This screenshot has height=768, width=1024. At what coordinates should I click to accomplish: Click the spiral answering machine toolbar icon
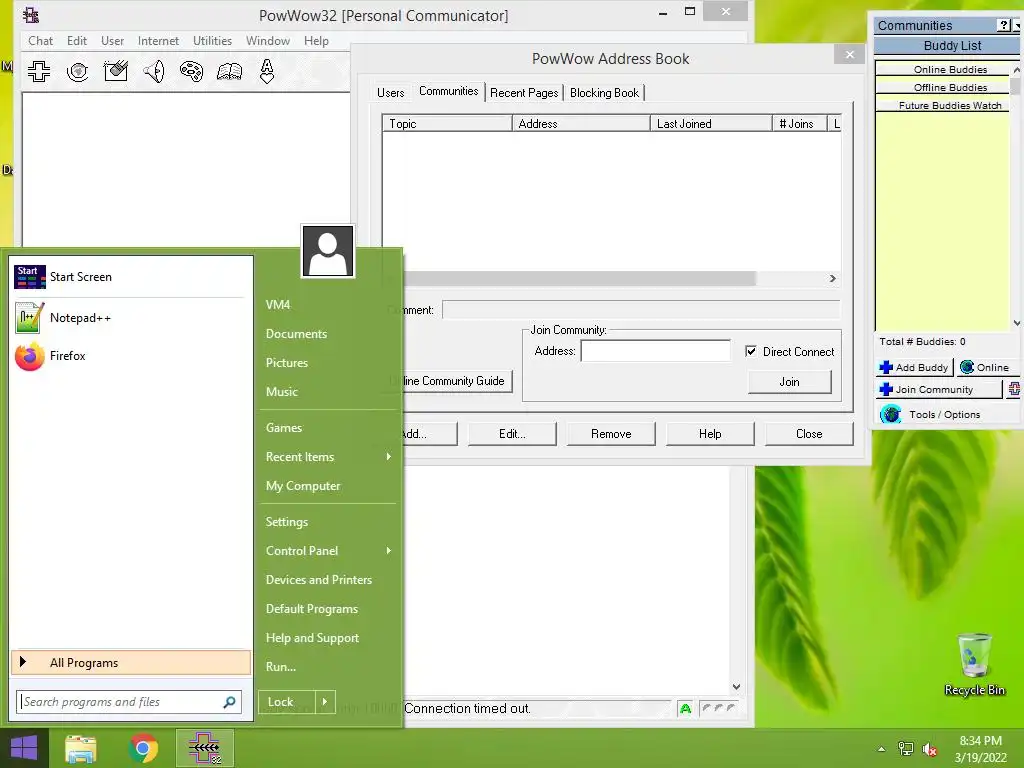coord(78,71)
